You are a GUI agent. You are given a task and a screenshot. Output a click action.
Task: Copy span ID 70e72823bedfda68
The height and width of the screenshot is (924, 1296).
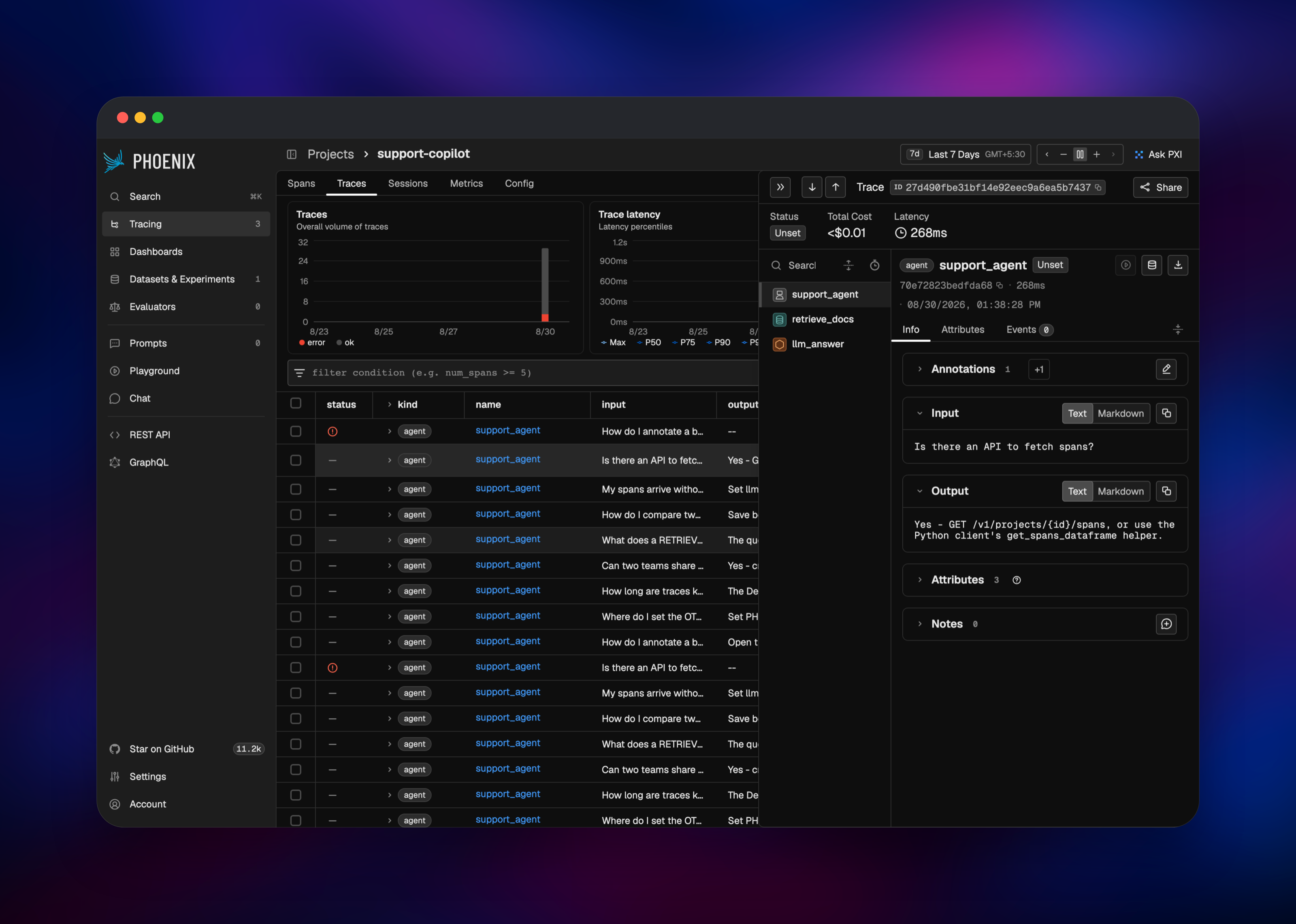pos(999,285)
